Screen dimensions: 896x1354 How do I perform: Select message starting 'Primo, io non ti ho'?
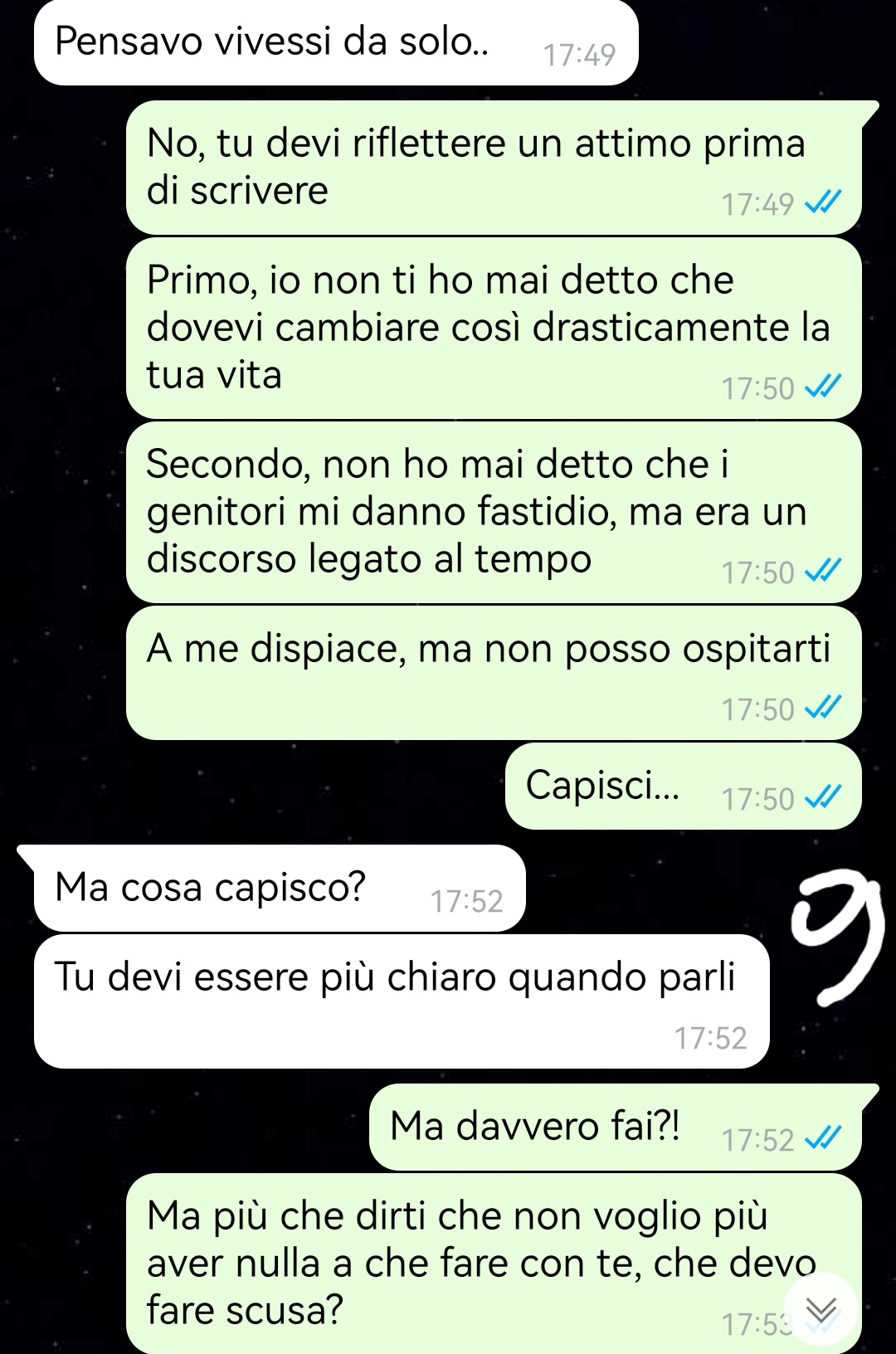[x=494, y=328]
